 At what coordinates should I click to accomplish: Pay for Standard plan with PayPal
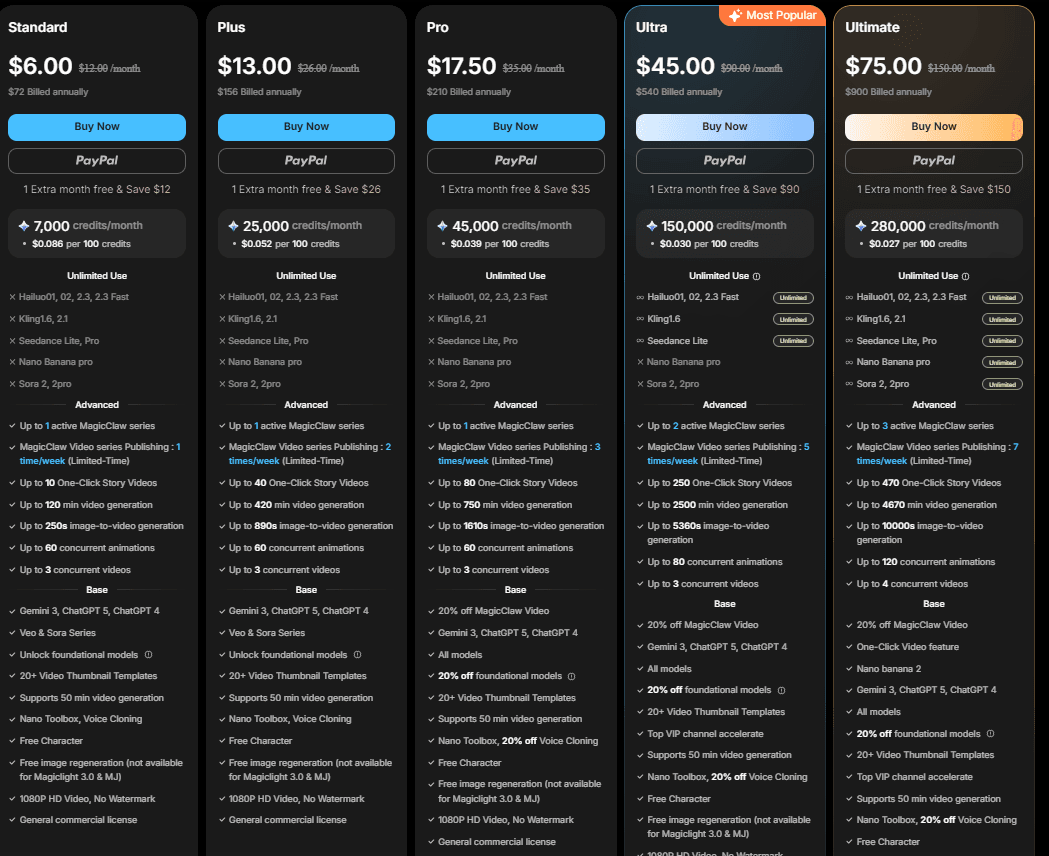[97, 160]
